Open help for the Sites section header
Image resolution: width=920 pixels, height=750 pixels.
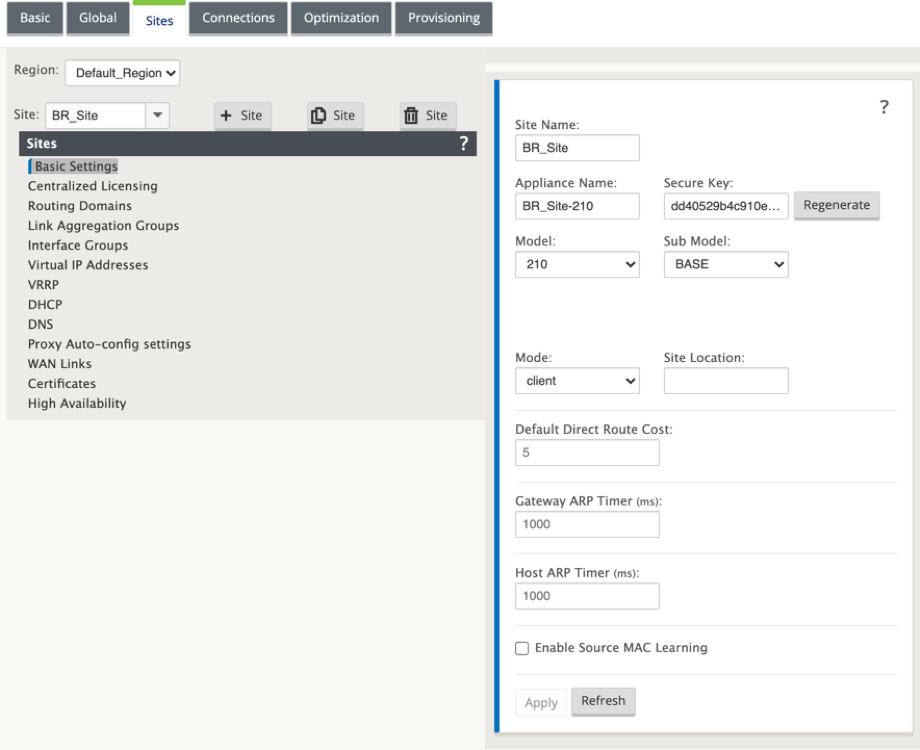[464, 143]
